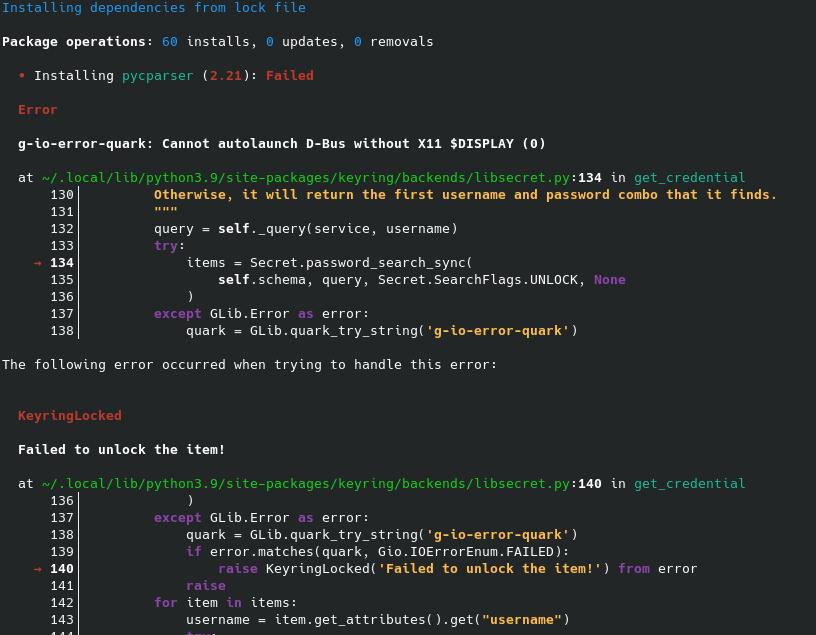
Task: Click the red 'KeyringLocked' heading
Action: pyautogui.click(x=70, y=416)
